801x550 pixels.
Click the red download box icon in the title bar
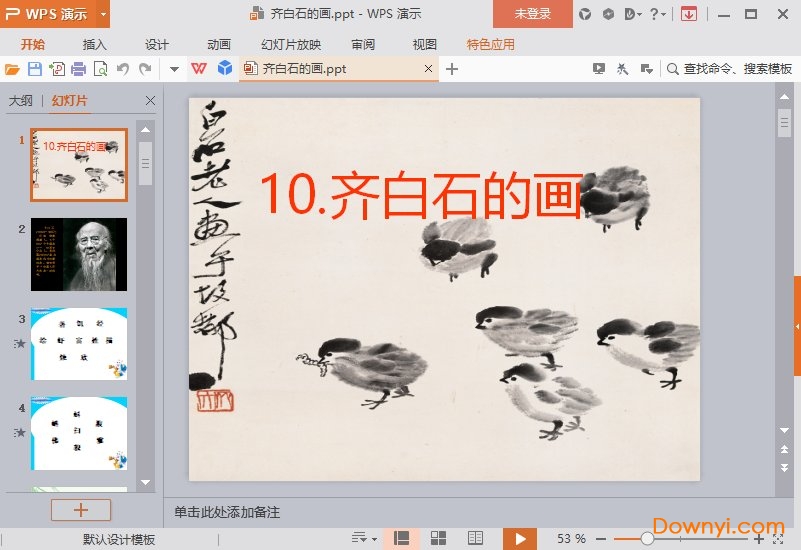(689, 14)
